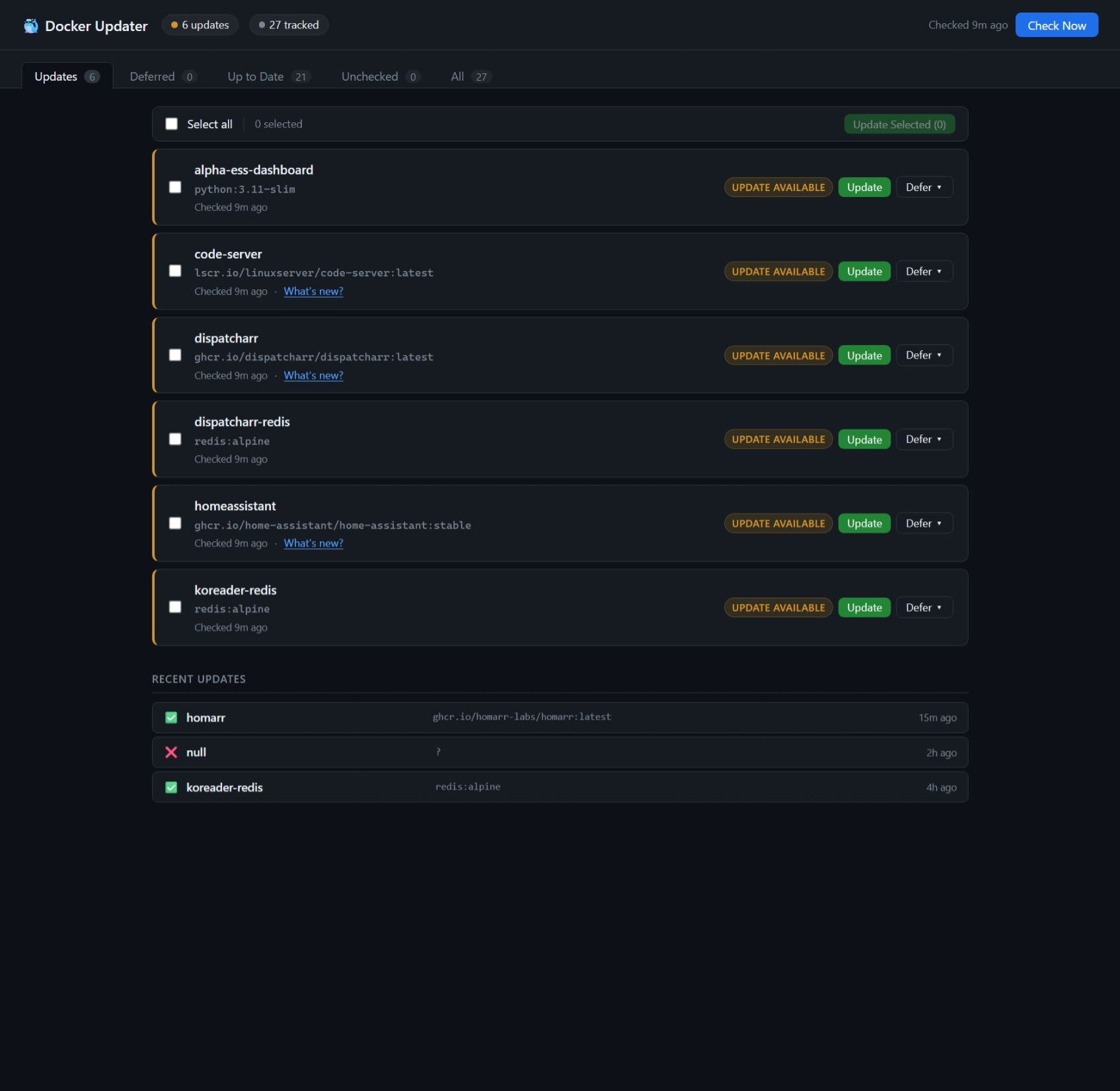Click the 15m ago timestamp for homarr
Viewport: 1120px width, 1091px height.
coord(938,718)
